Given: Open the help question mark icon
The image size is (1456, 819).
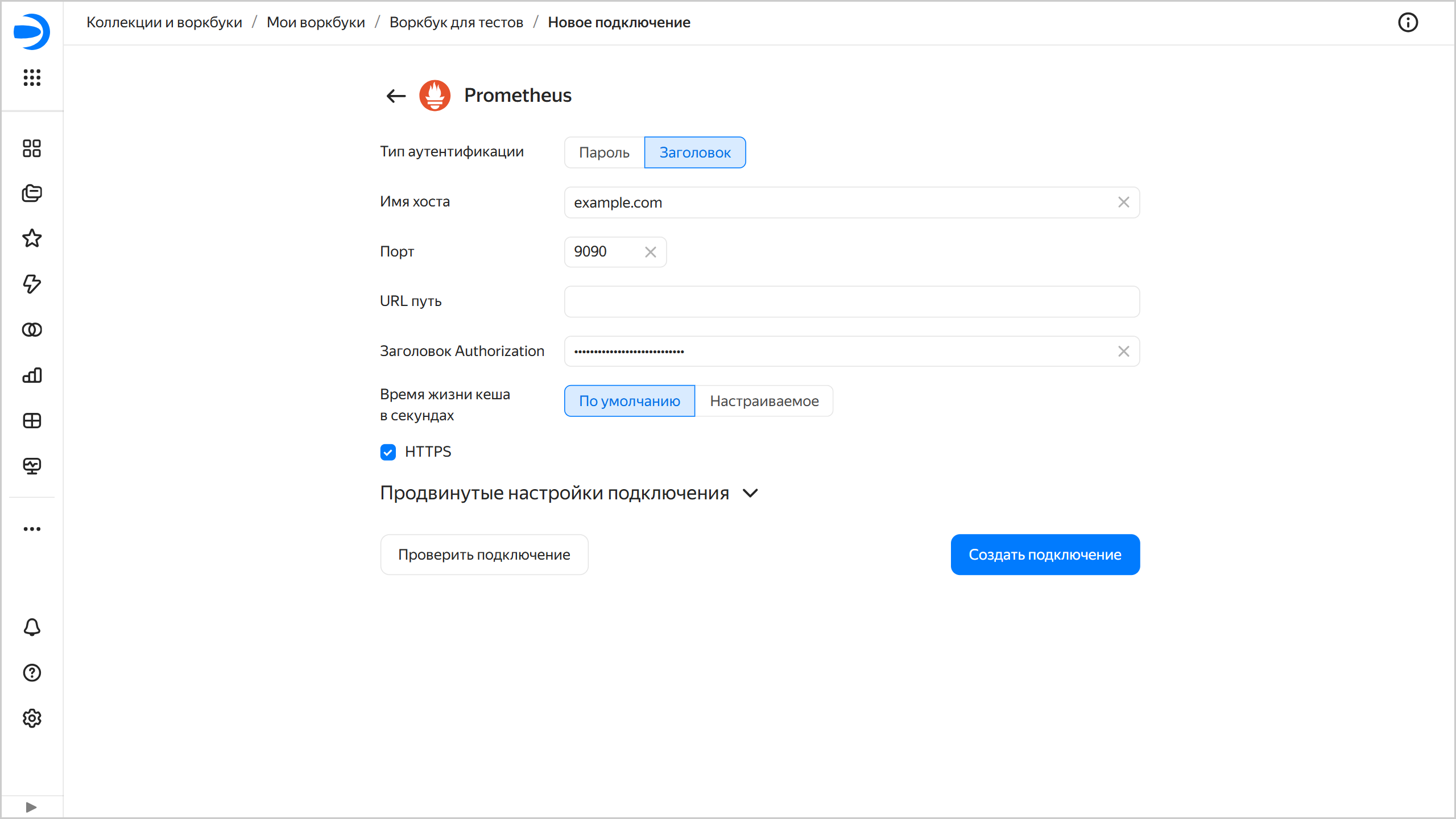Looking at the screenshot, I should 32,673.
